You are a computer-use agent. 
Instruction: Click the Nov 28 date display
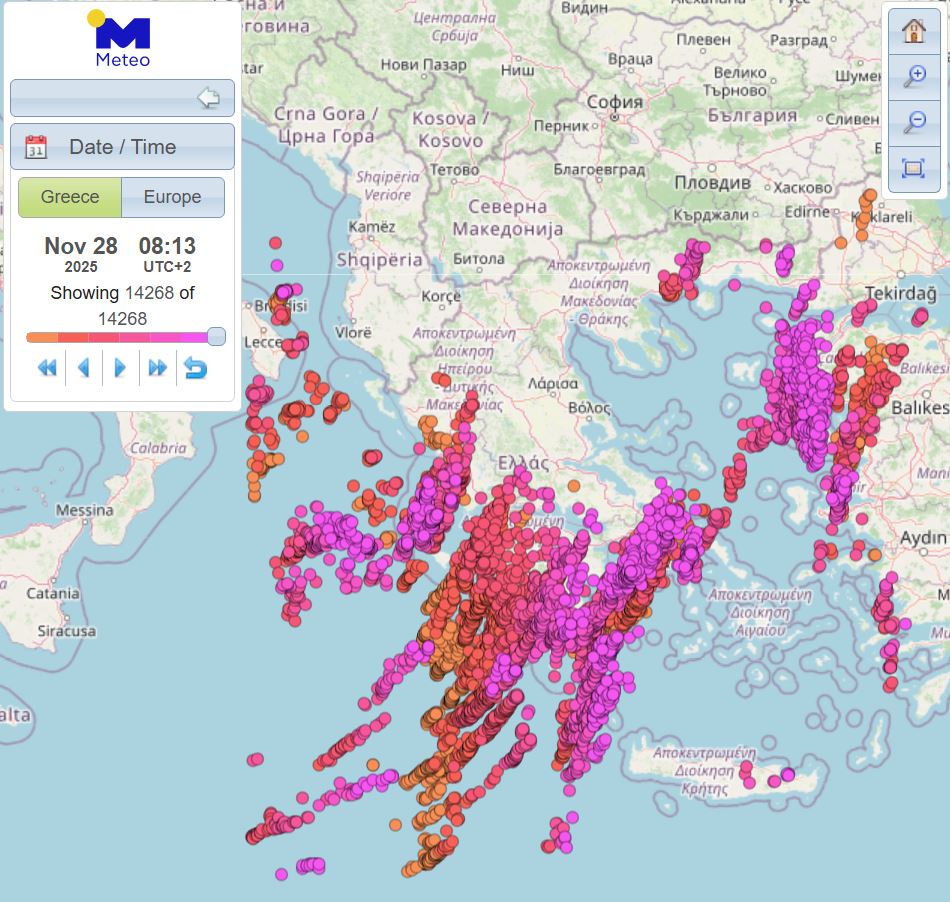coord(81,246)
